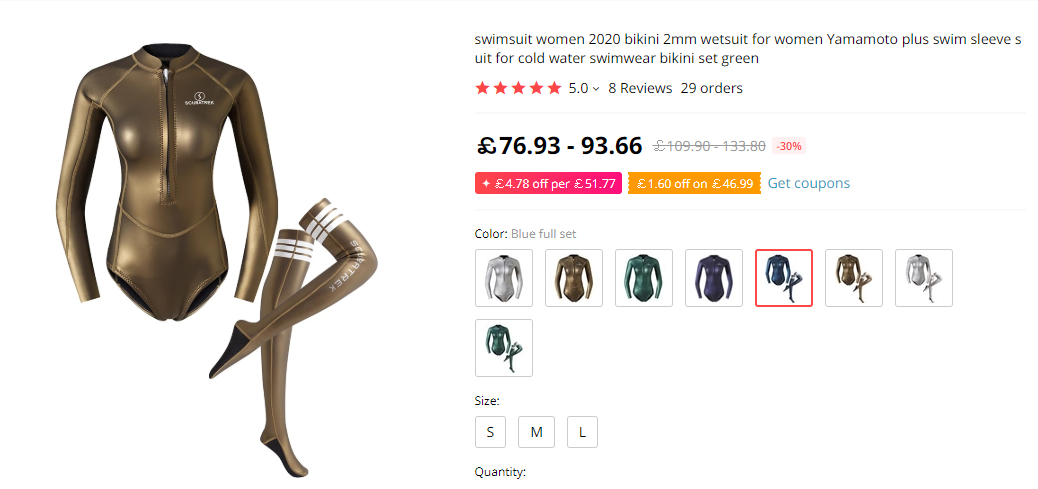Select the silver full set with stockings
The image size is (1038, 489).
click(924, 278)
